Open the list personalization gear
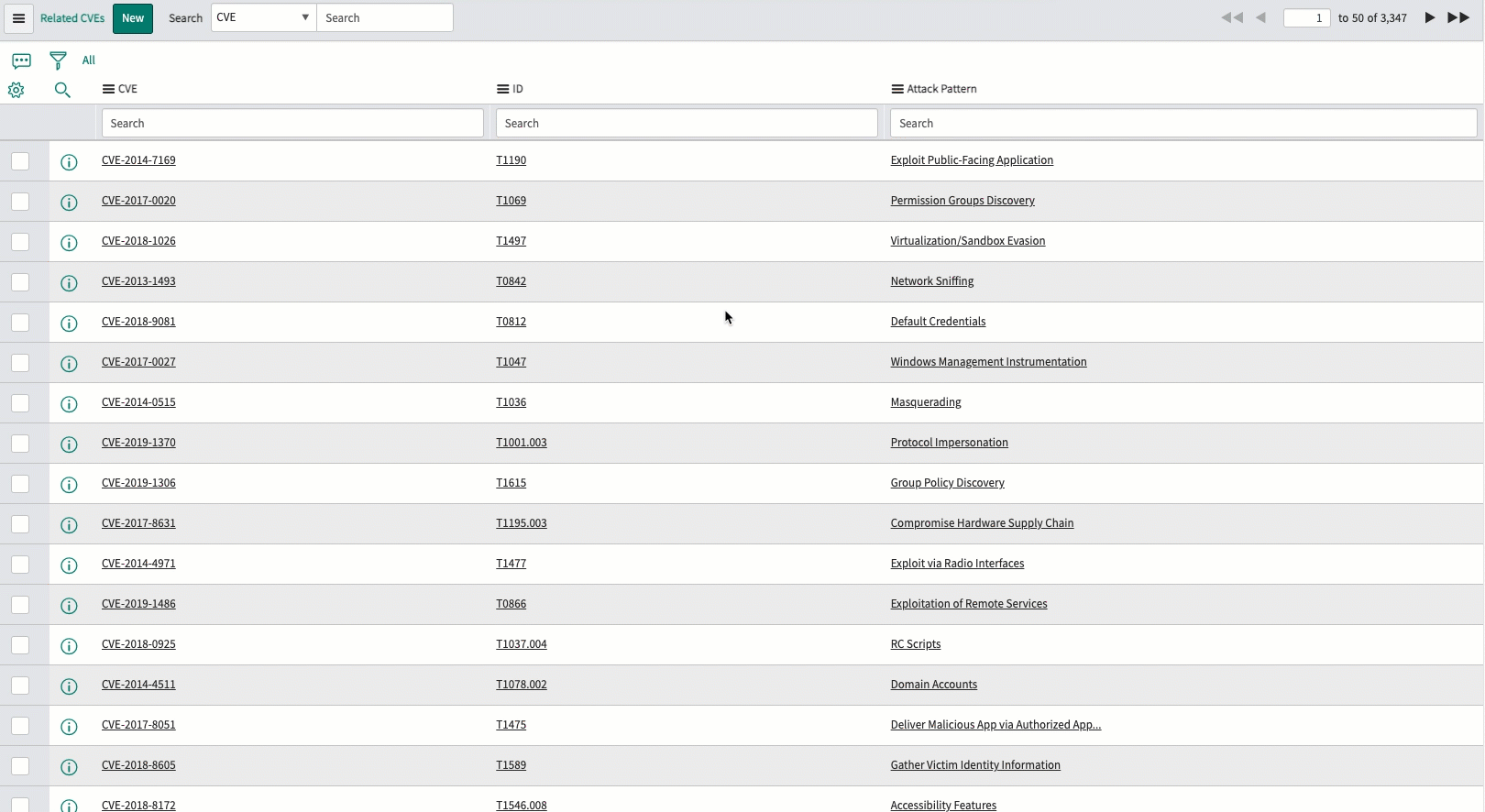 click(x=16, y=90)
